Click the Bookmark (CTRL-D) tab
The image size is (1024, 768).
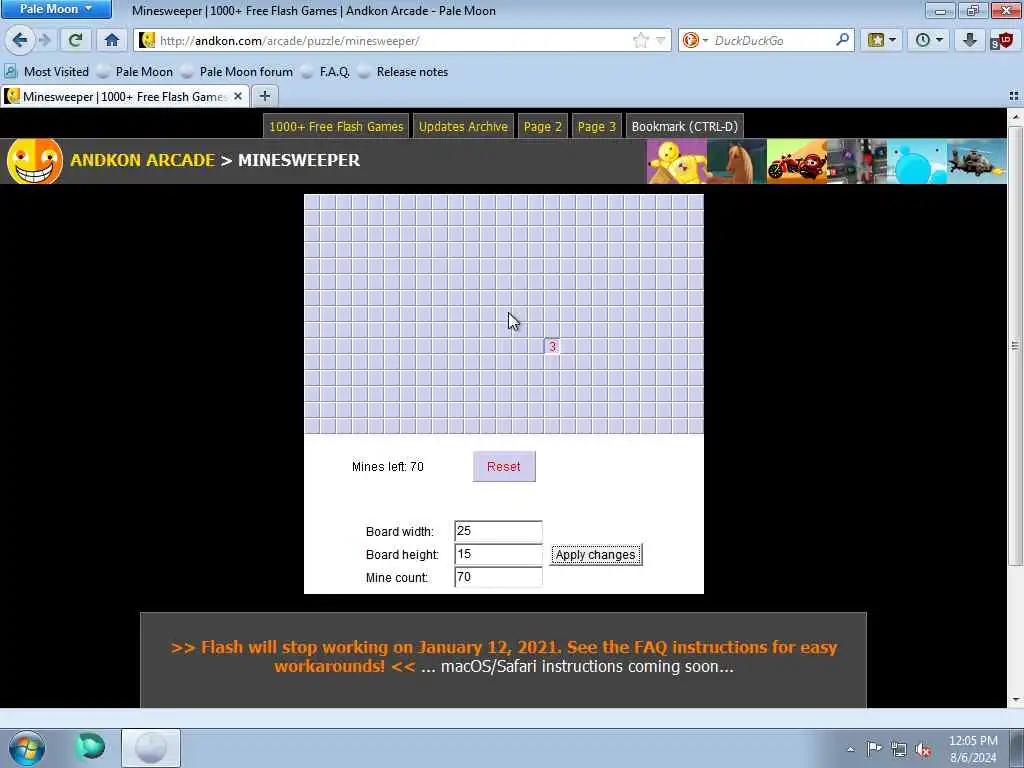click(x=684, y=127)
